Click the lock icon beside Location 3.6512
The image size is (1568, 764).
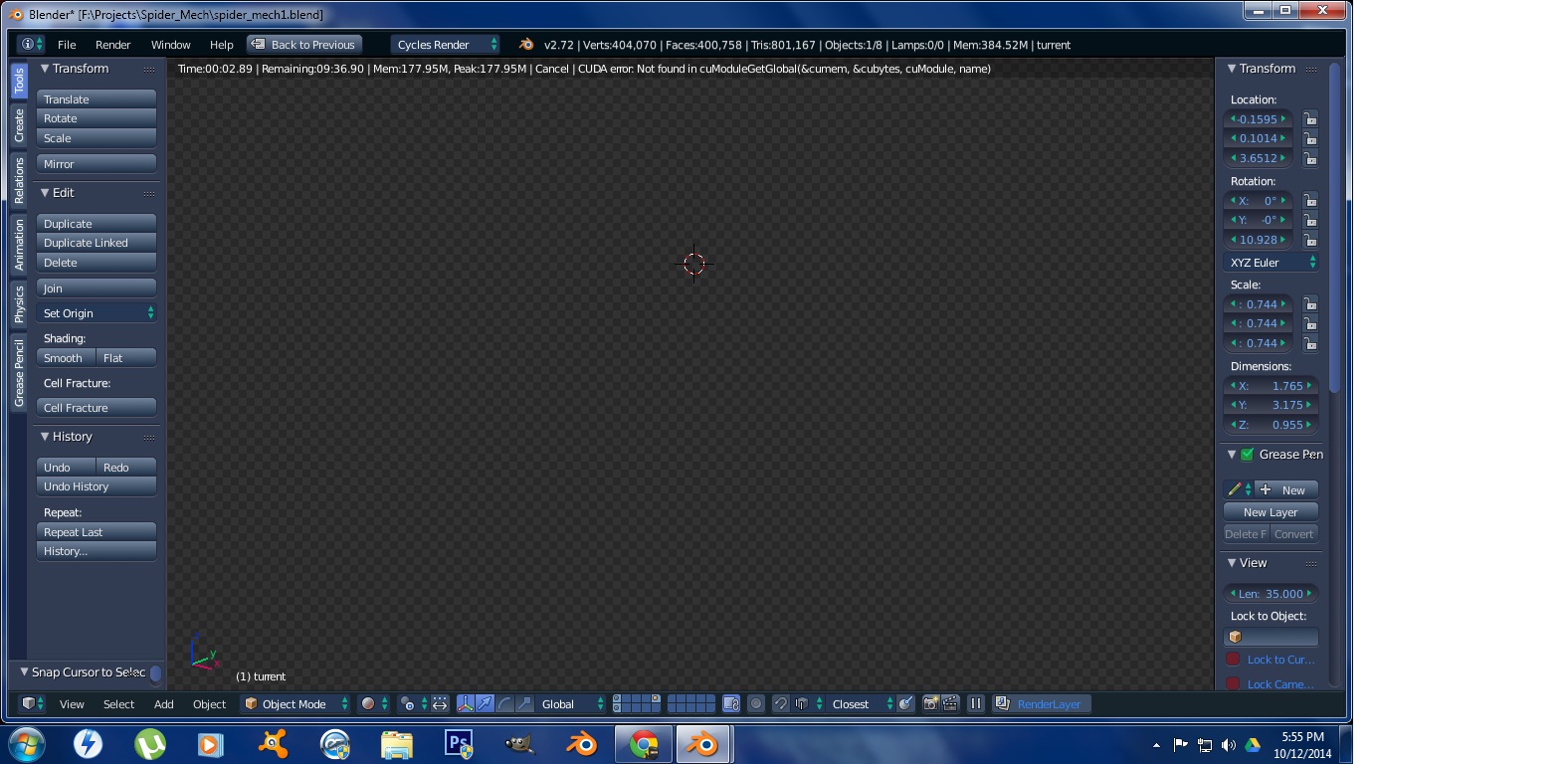tap(1310, 158)
